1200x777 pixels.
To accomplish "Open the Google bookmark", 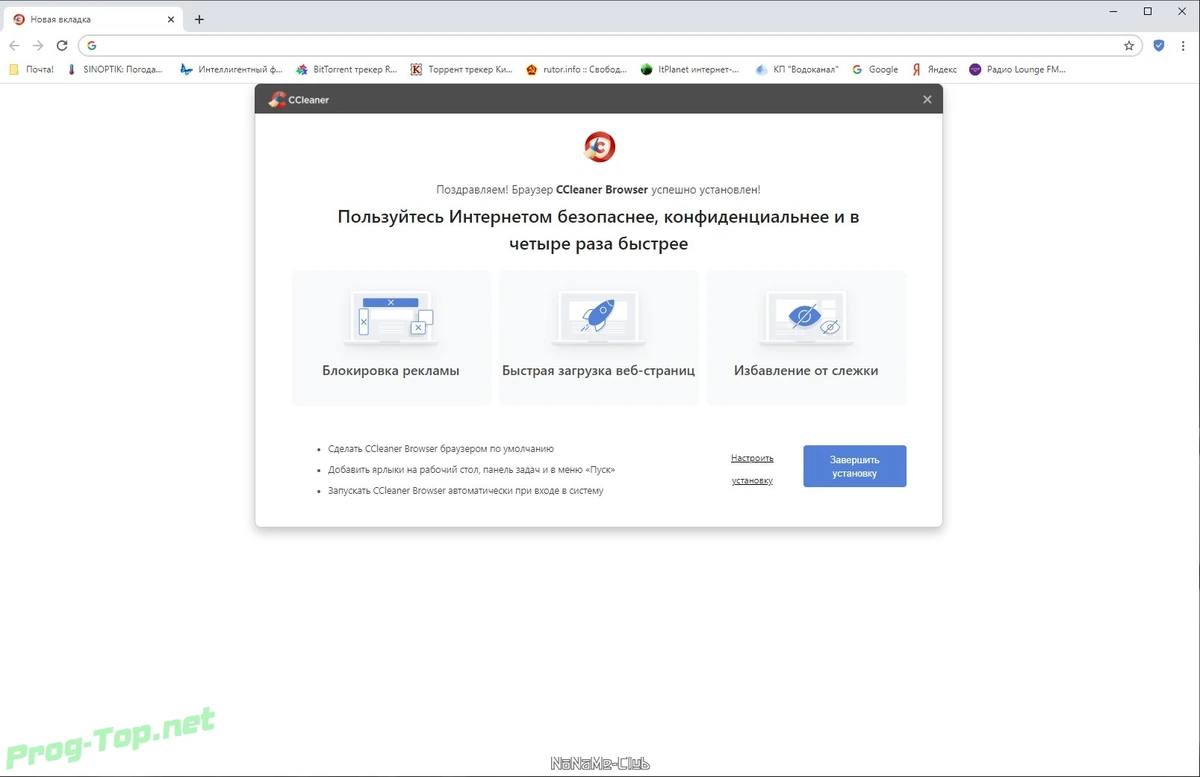I will click(x=875, y=70).
